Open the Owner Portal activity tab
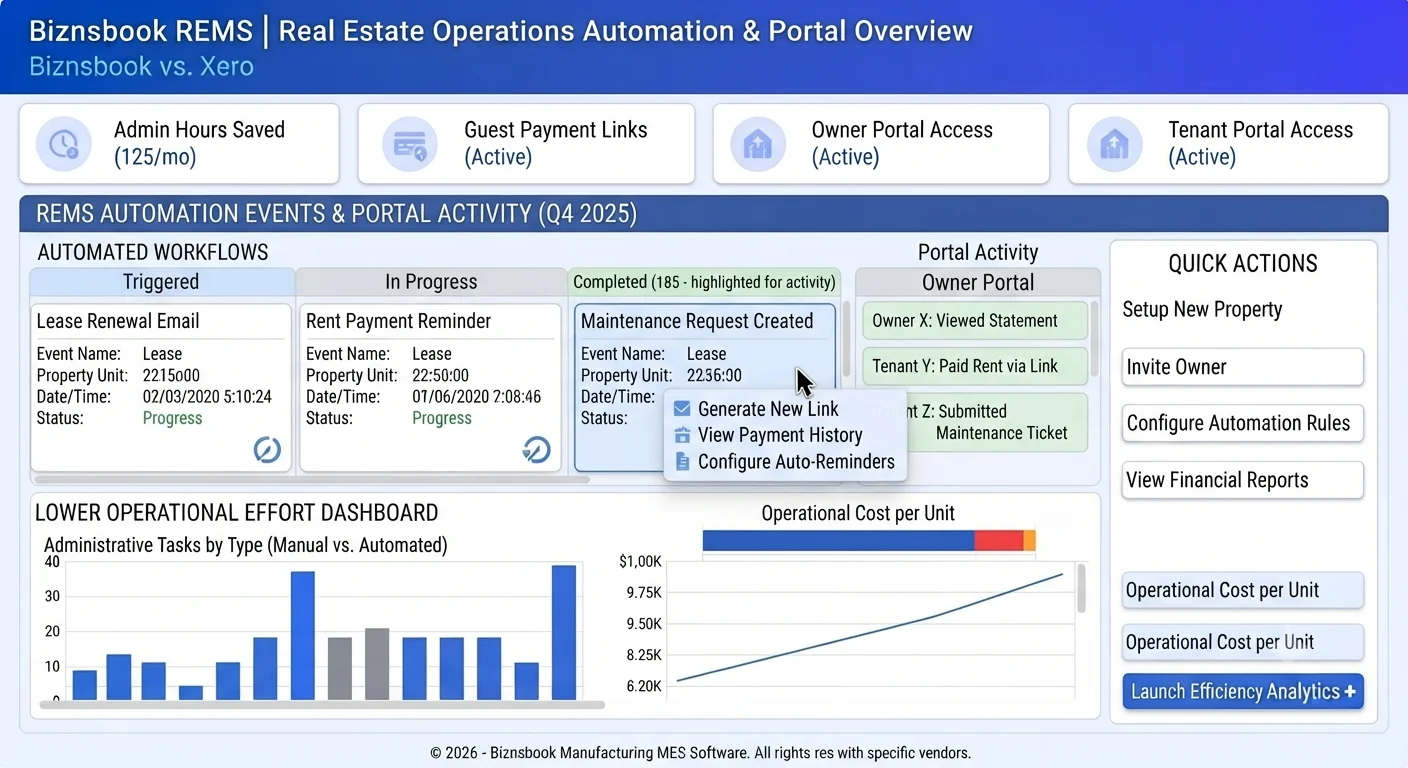 [x=978, y=282]
